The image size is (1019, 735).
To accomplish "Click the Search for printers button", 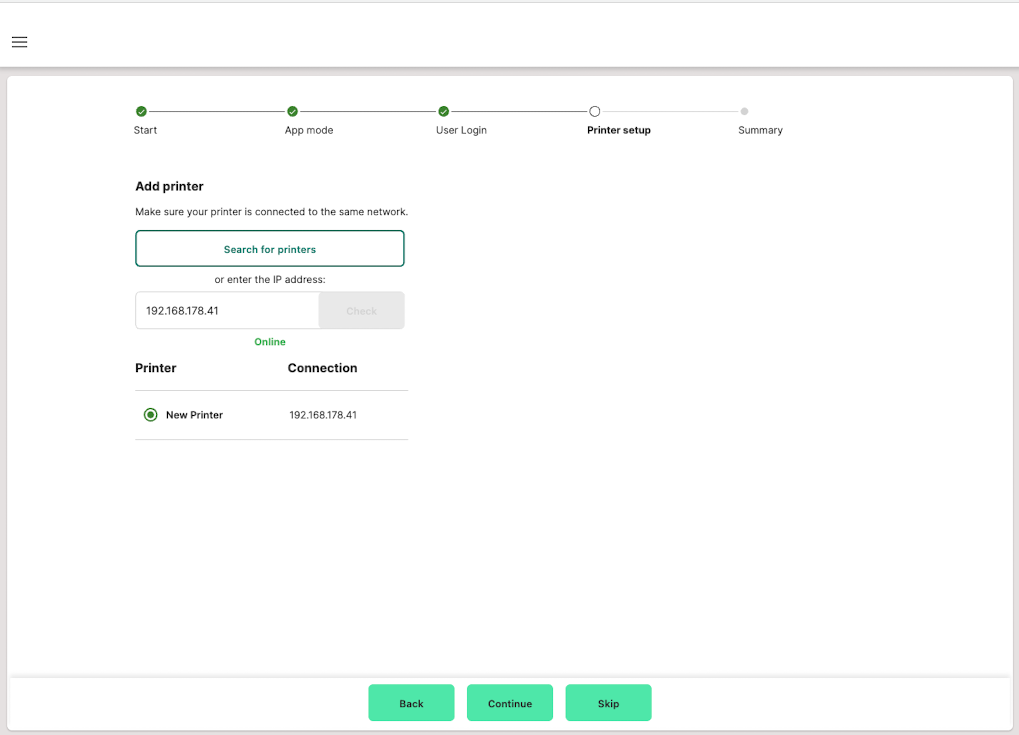I will click(270, 249).
